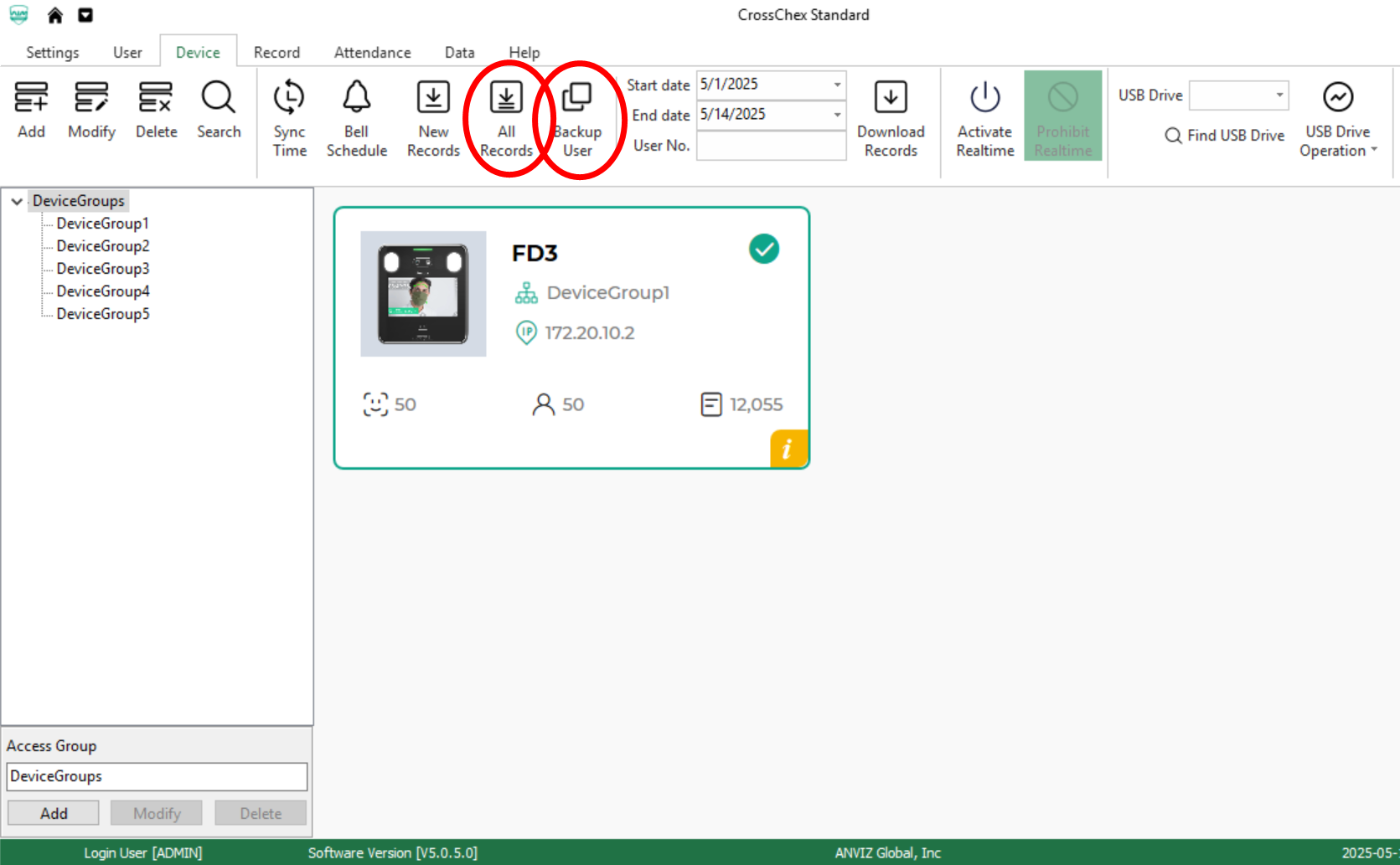Select DeviceGroup4 in the tree
This screenshot has height=865, width=1400.
coord(103,291)
